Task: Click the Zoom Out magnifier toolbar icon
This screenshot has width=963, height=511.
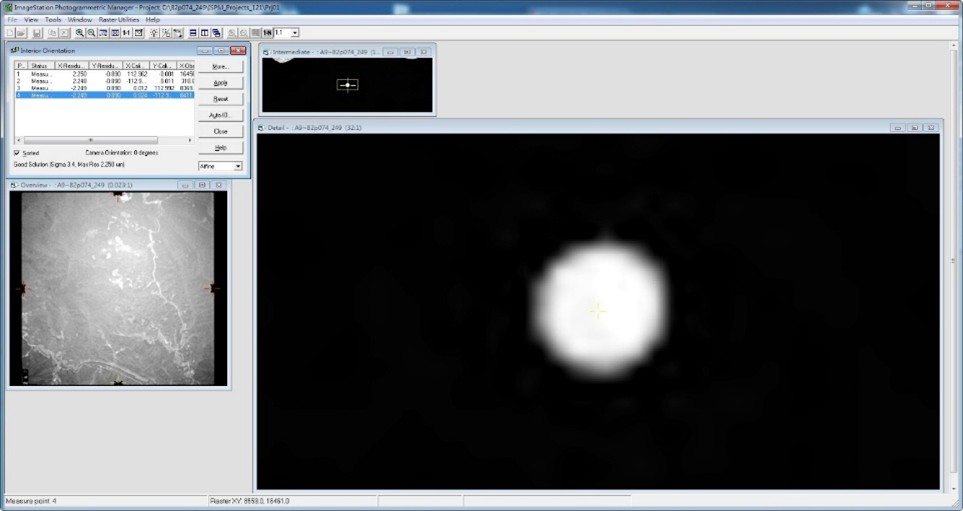Action: (x=91, y=33)
